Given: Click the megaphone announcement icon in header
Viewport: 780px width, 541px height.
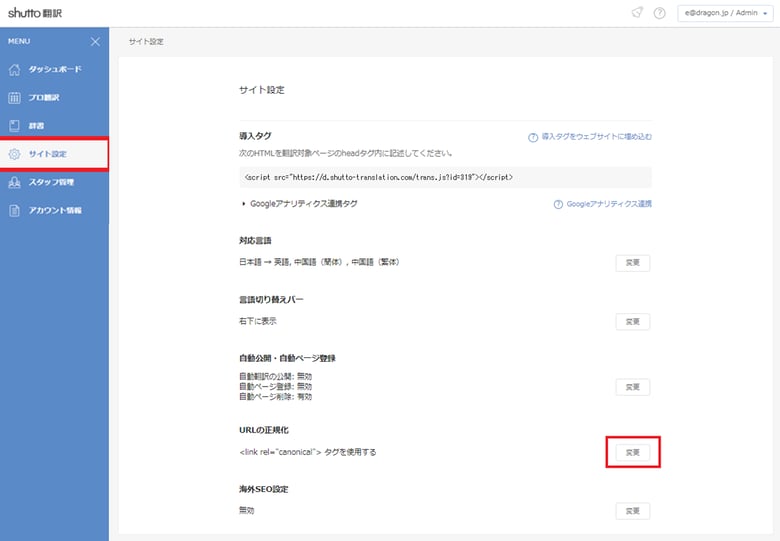Looking at the screenshot, I should (x=637, y=13).
